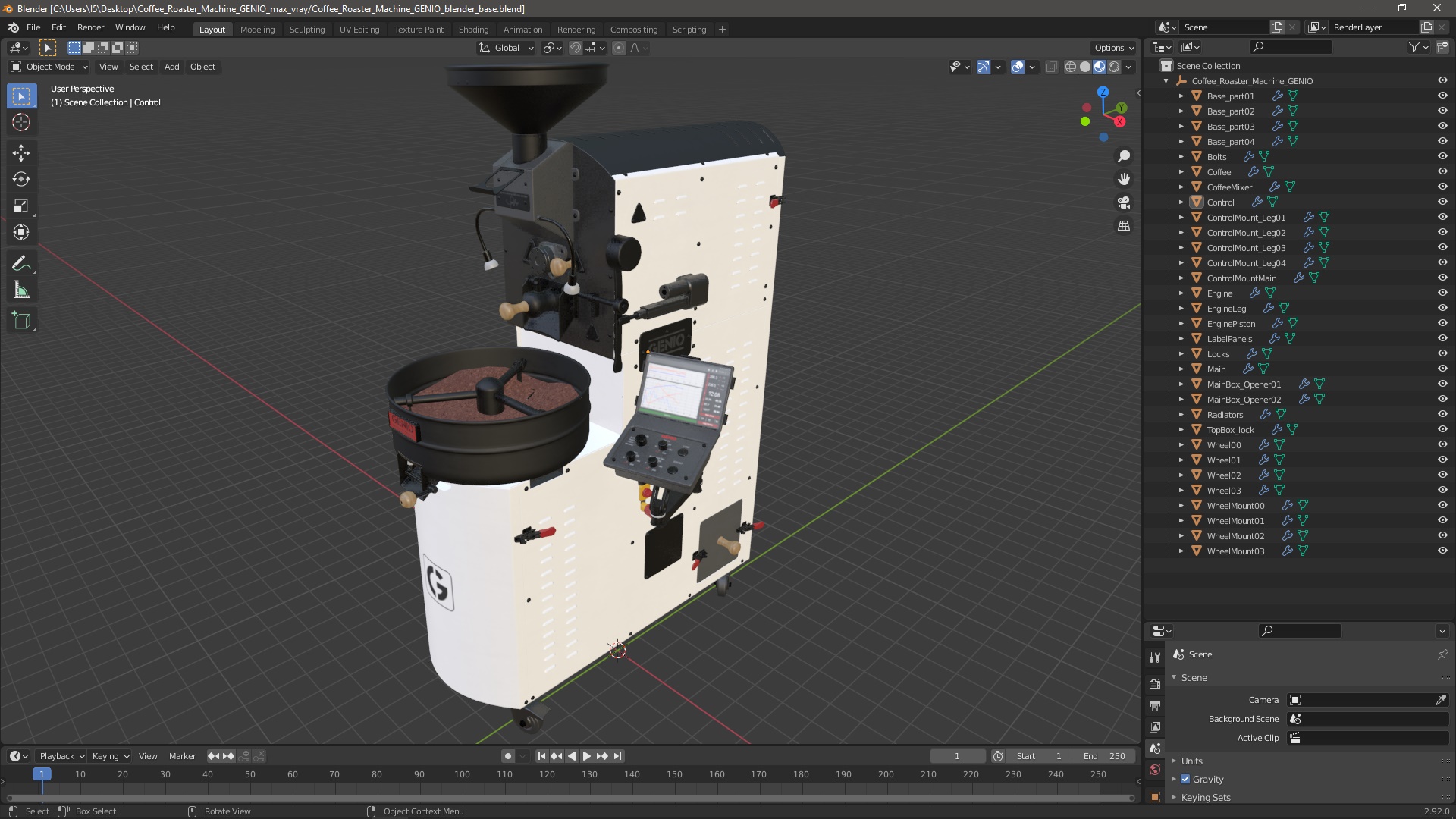Toggle X-ray mode icon
This screenshot has height=819, width=1456.
(1051, 67)
